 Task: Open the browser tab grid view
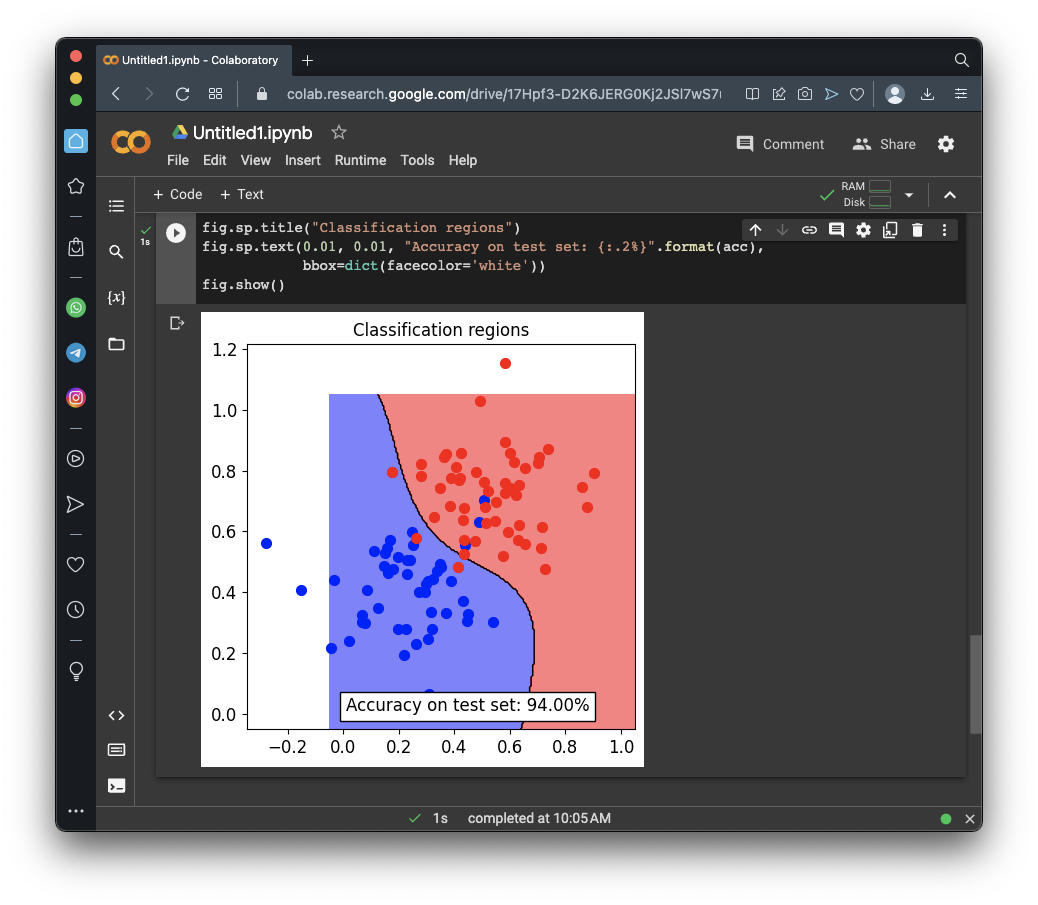[215, 94]
